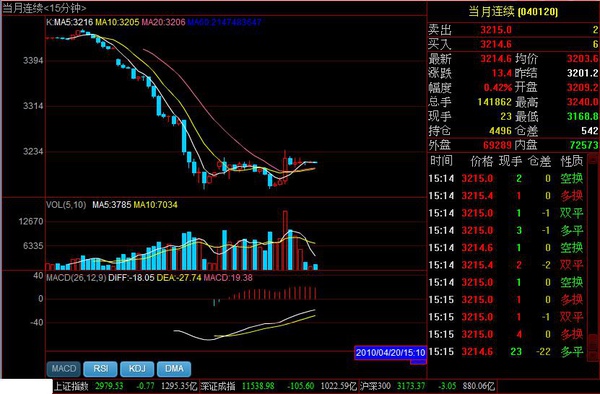Image resolution: width=600 pixels, height=394 pixels.
Task: Click the MA5:3216 label above the candlestick chart
Action: point(73,22)
